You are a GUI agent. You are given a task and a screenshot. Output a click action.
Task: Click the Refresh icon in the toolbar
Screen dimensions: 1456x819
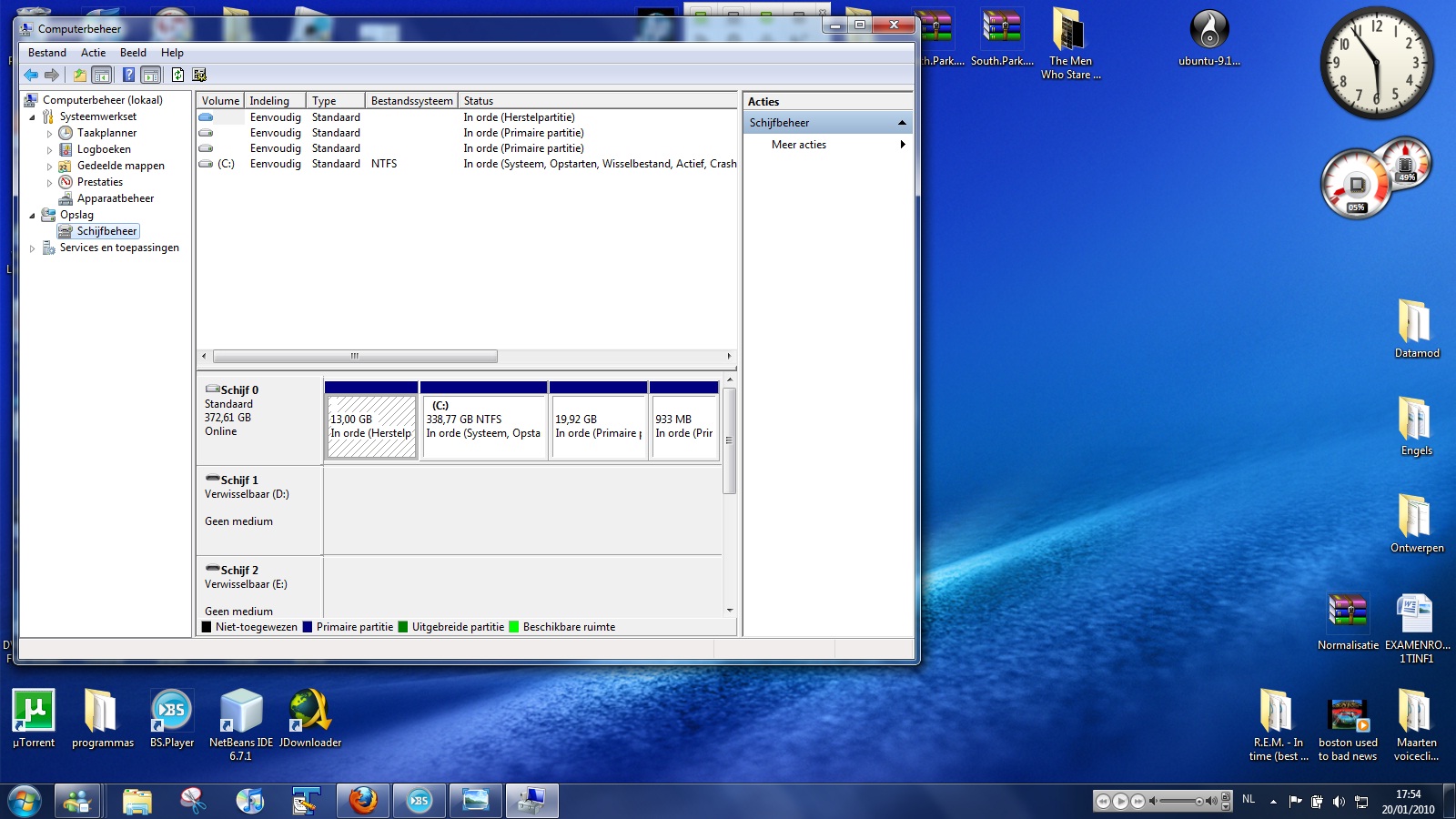pyautogui.click(x=177, y=75)
